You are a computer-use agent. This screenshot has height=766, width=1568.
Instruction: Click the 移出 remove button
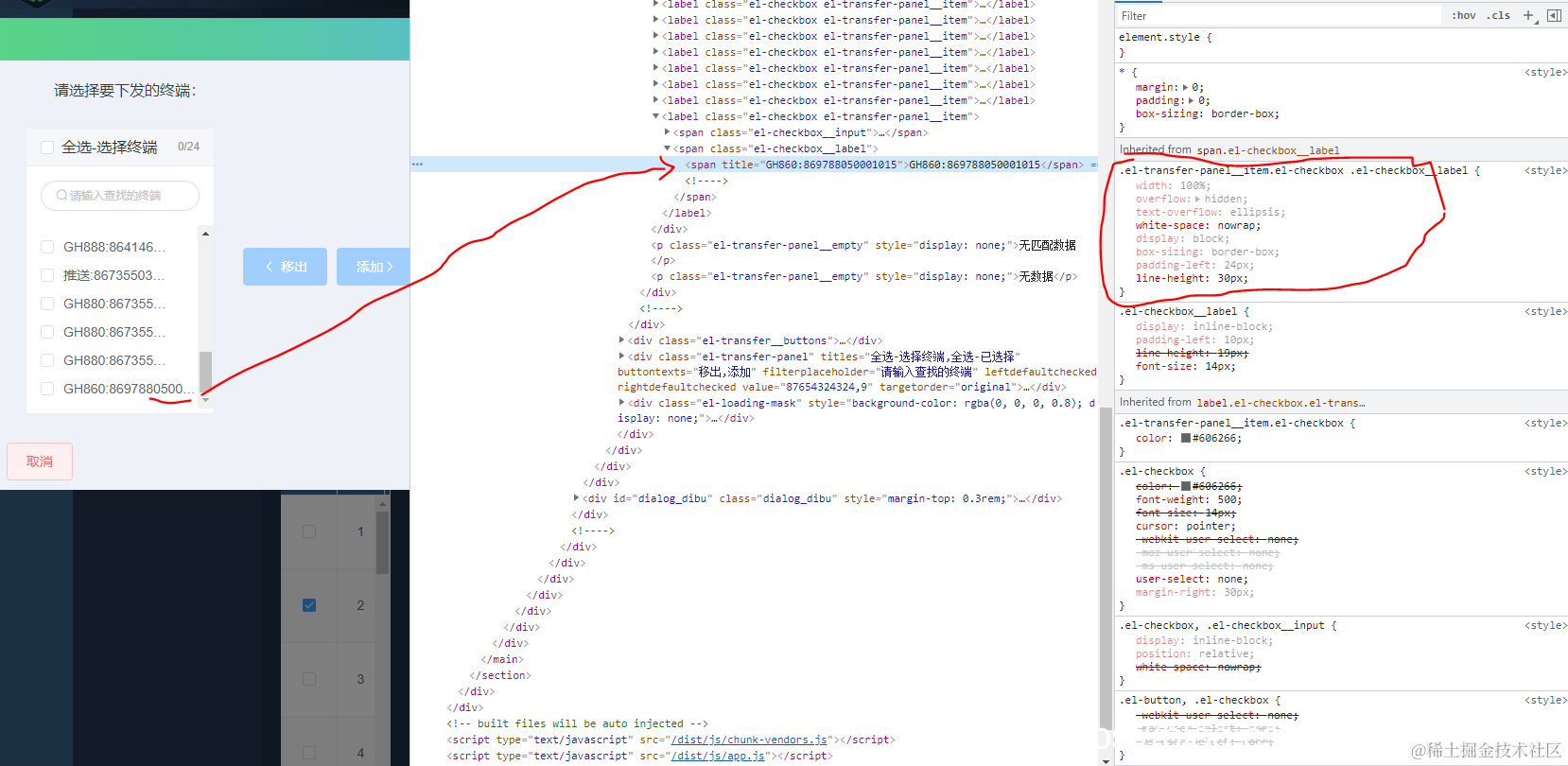pos(285,267)
